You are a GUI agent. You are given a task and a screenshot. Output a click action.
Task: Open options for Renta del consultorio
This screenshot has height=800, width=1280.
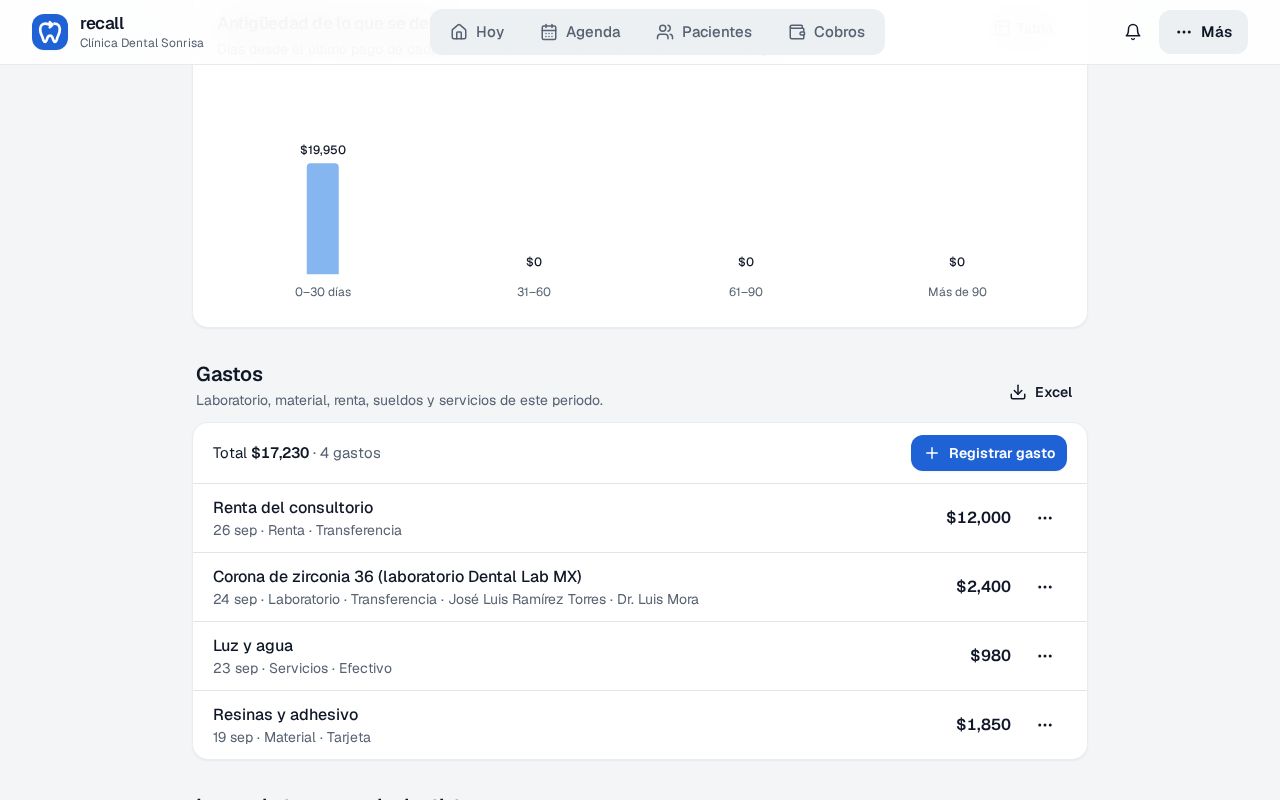tap(1045, 518)
